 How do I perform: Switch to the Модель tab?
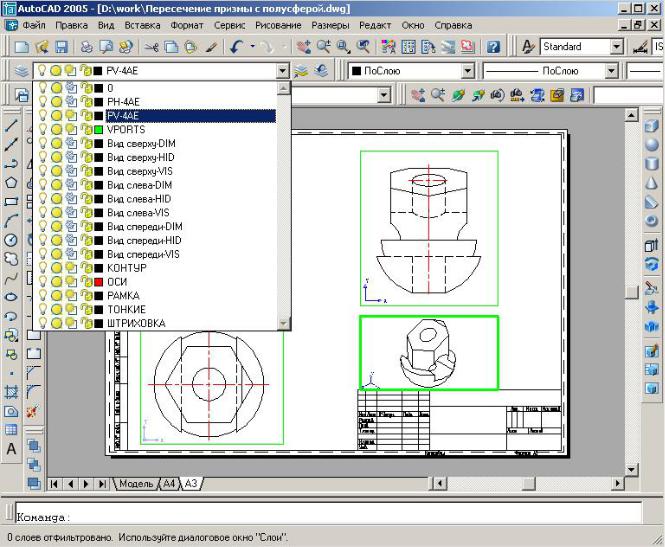(x=136, y=483)
